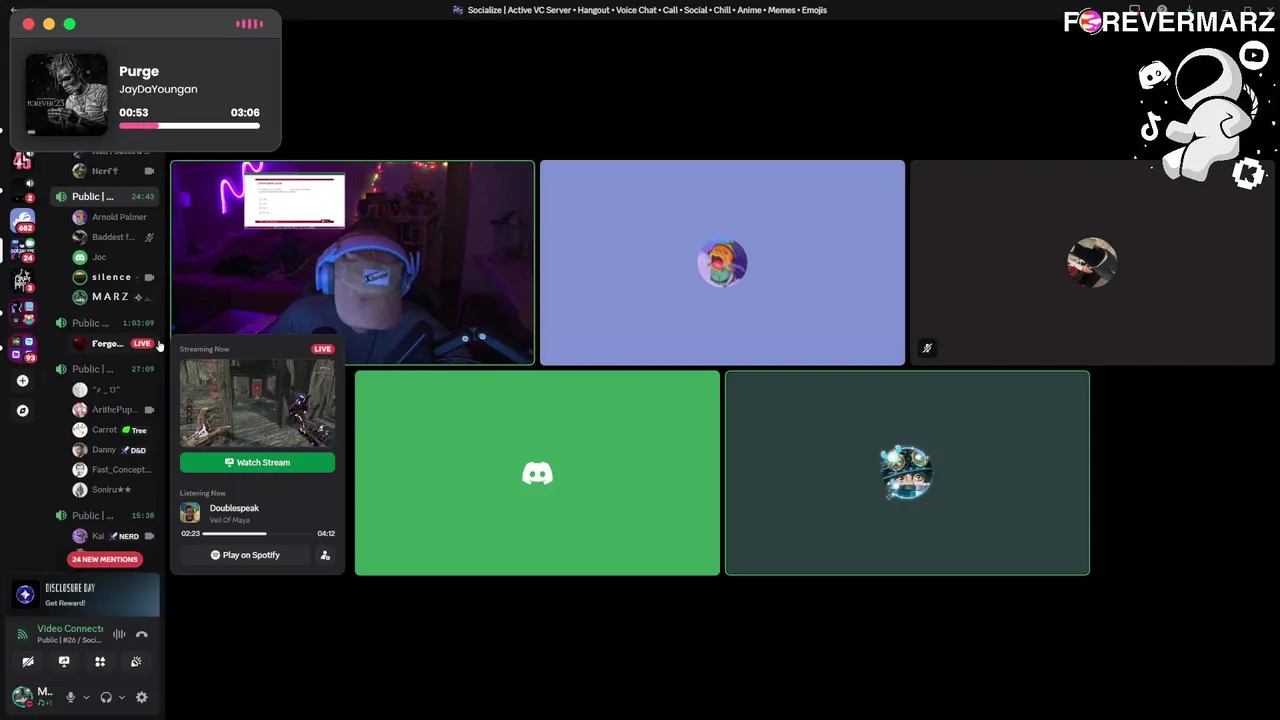Select Public voice channel timed 24:43
Screen dimensions: 1280x720
point(105,196)
